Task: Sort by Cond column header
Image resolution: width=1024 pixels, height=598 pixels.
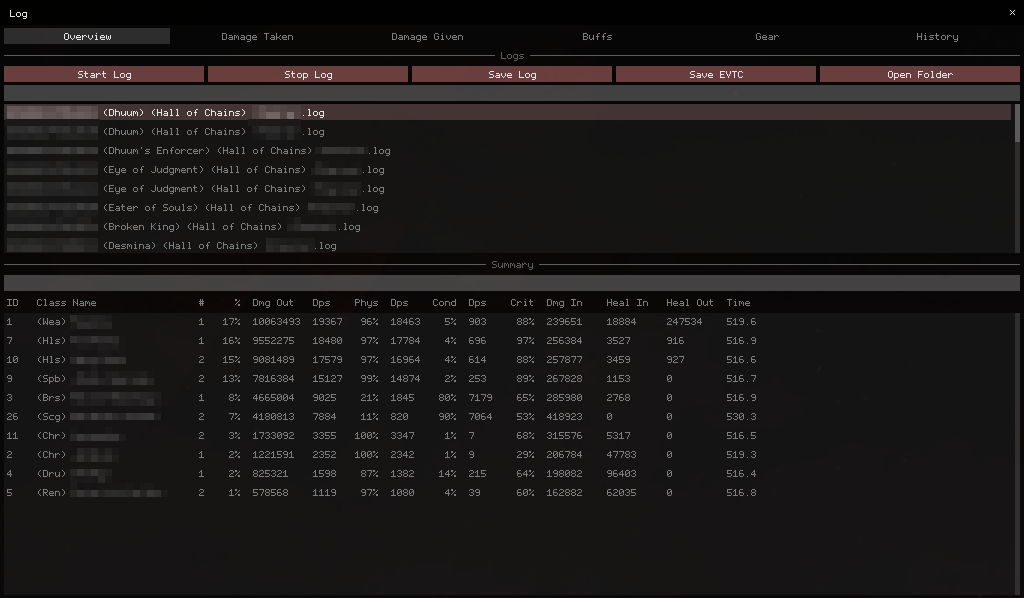Action: click(444, 303)
